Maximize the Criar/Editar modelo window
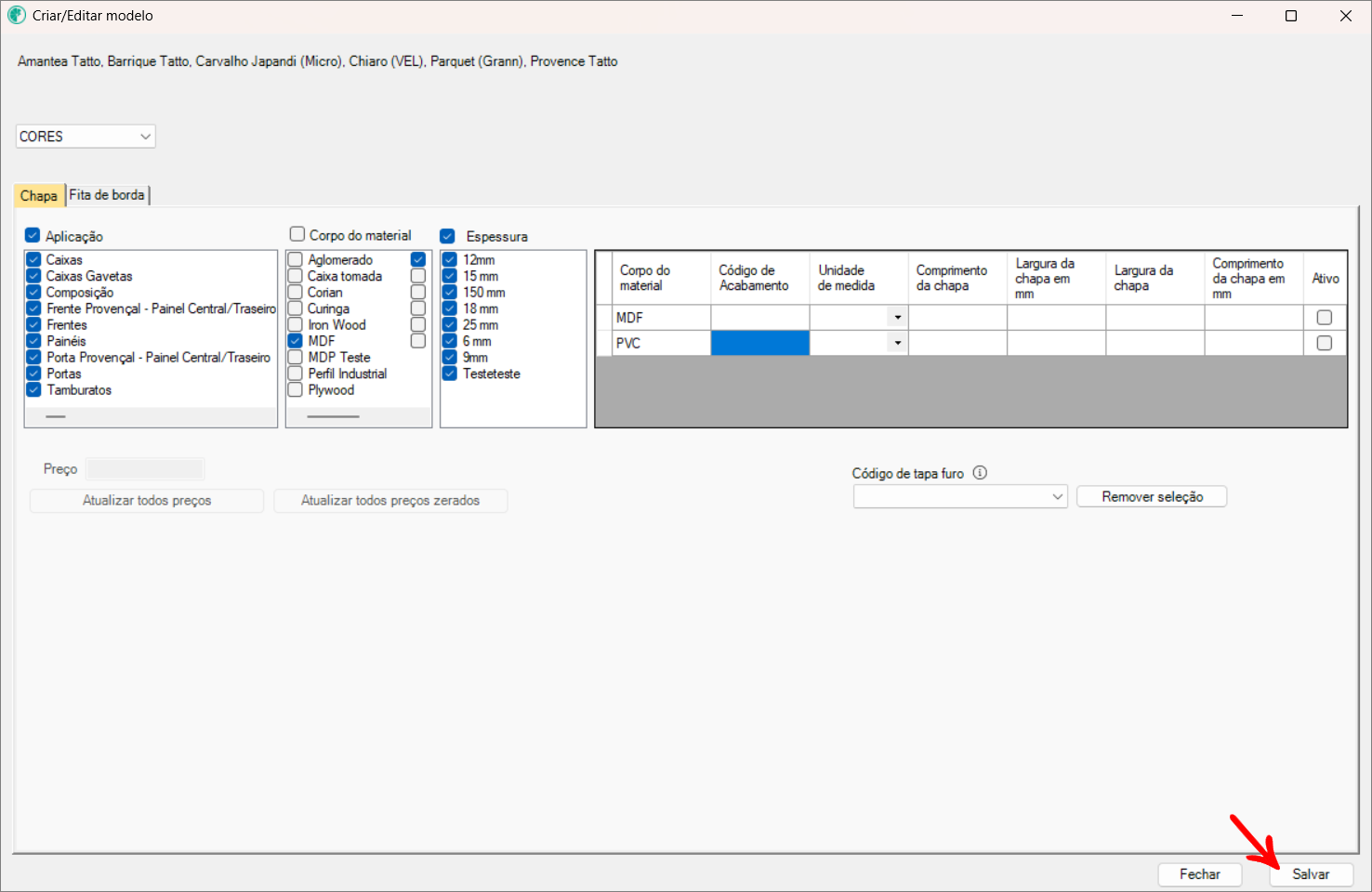Viewport: 1372px width, 892px height. coord(1290,16)
